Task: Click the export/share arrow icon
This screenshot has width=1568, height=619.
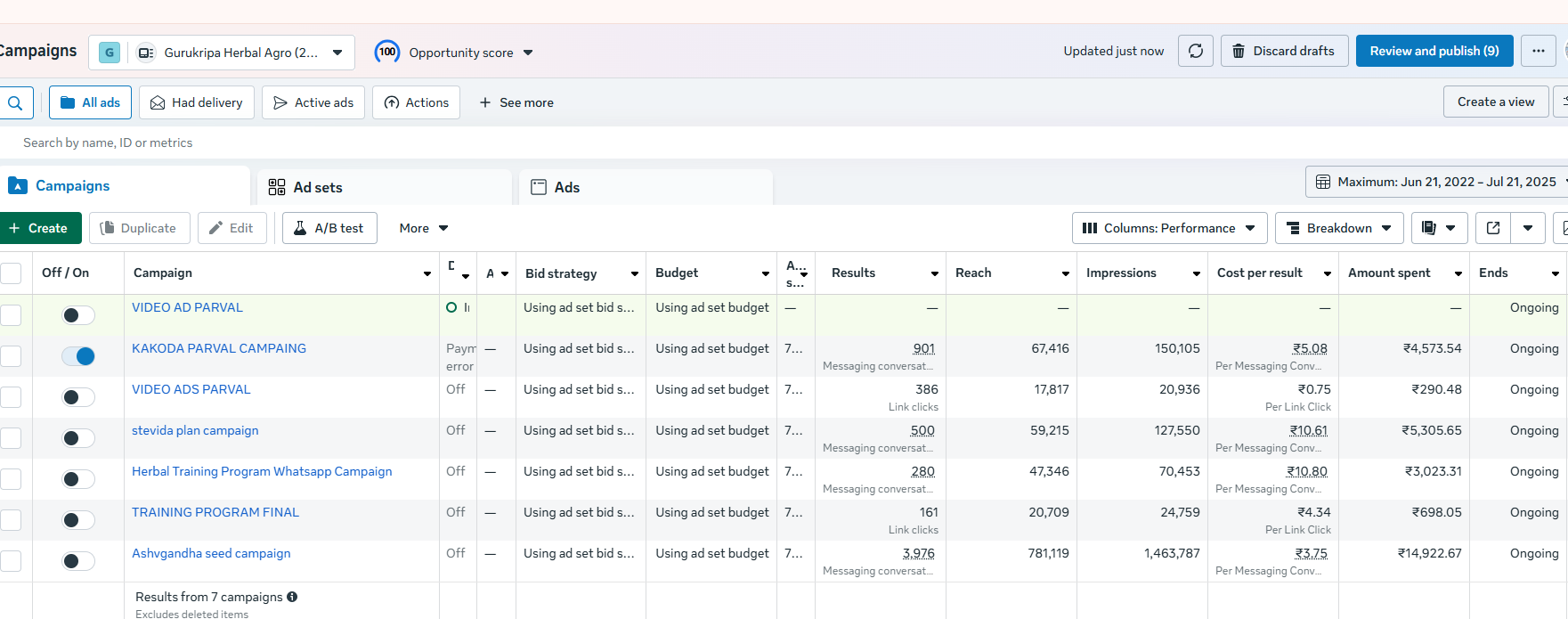Action: (1493, 229)
